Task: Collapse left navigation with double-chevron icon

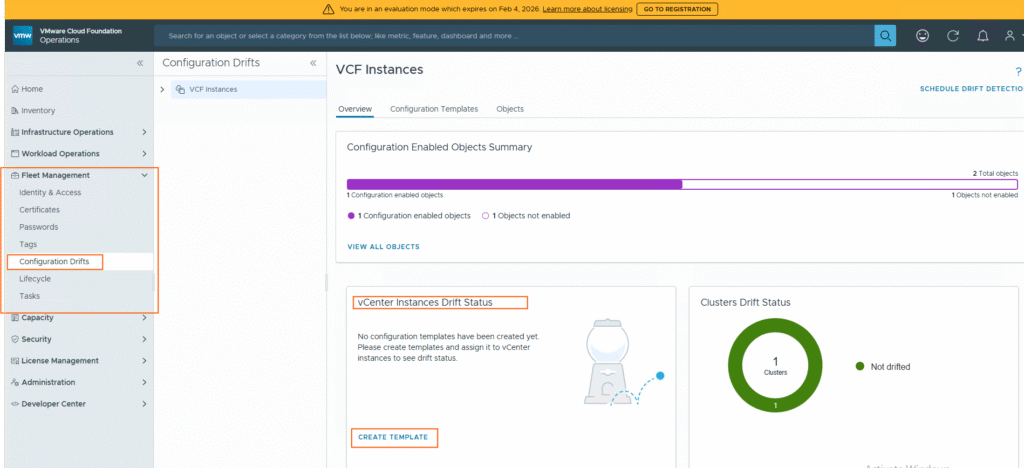Action: (140, 63)
